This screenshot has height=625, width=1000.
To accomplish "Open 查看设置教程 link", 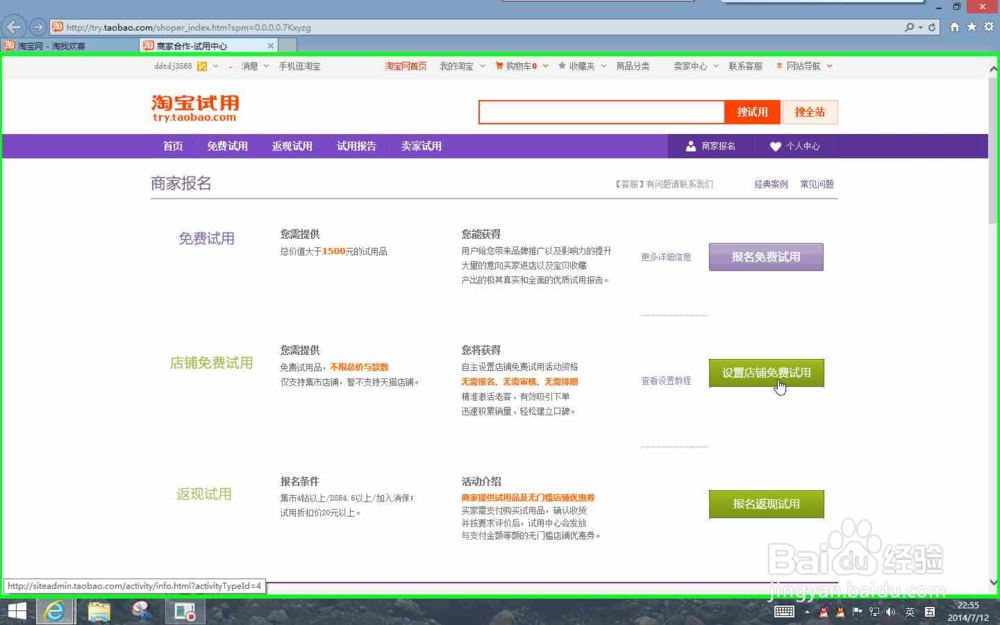I will [666, 381].
